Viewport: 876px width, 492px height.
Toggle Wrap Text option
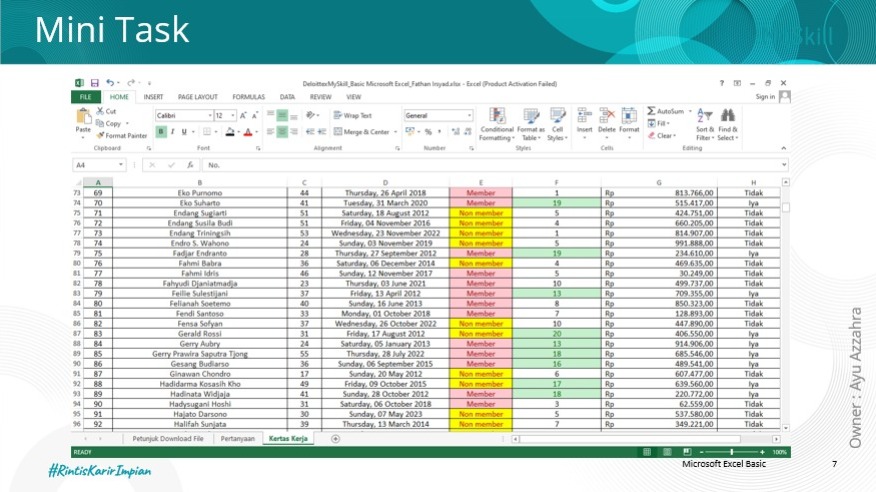[353, 115]
